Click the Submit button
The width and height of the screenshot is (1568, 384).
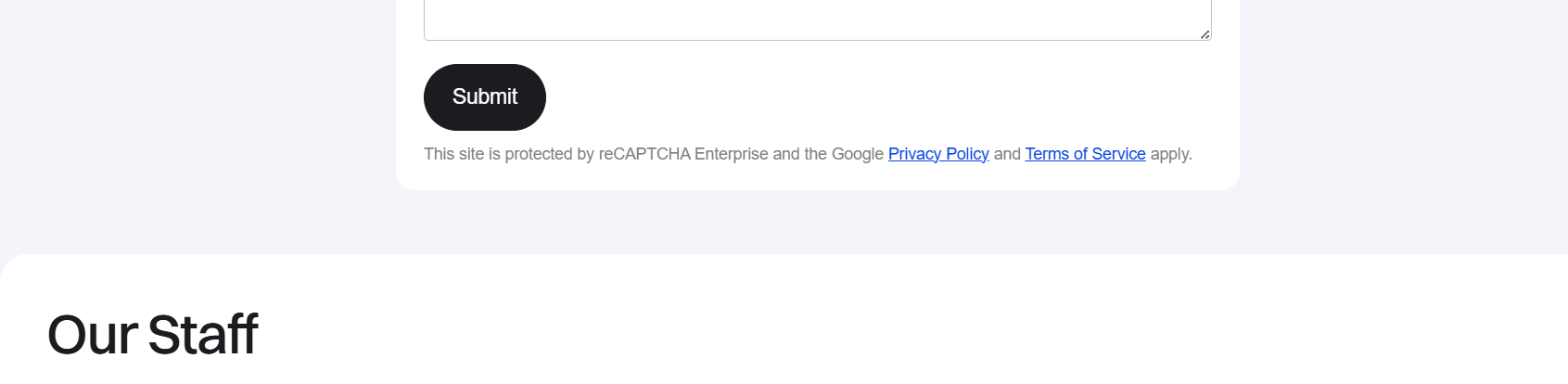click(484, 97)
